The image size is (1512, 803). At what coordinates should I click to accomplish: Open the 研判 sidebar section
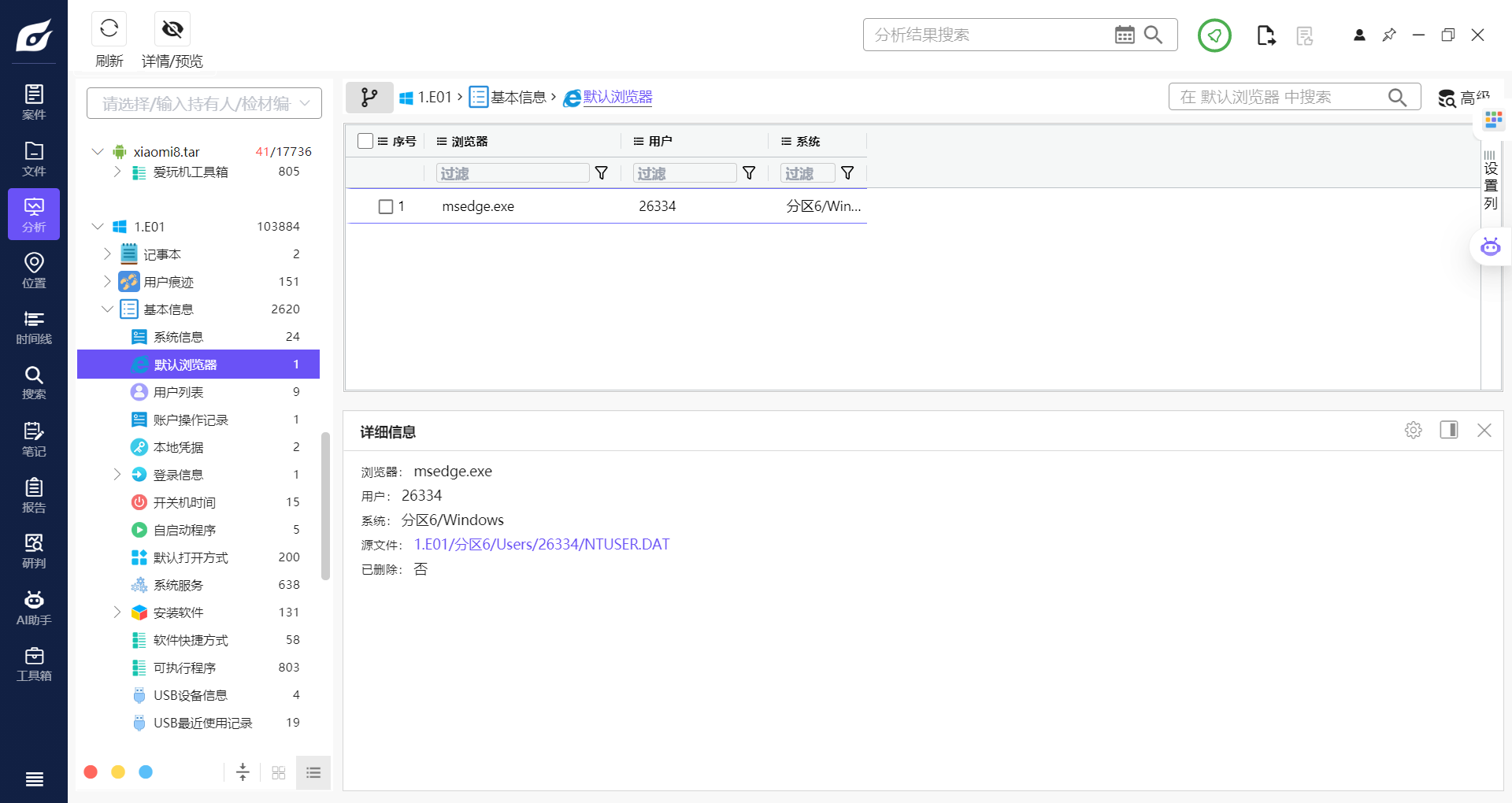pos(34,551)
